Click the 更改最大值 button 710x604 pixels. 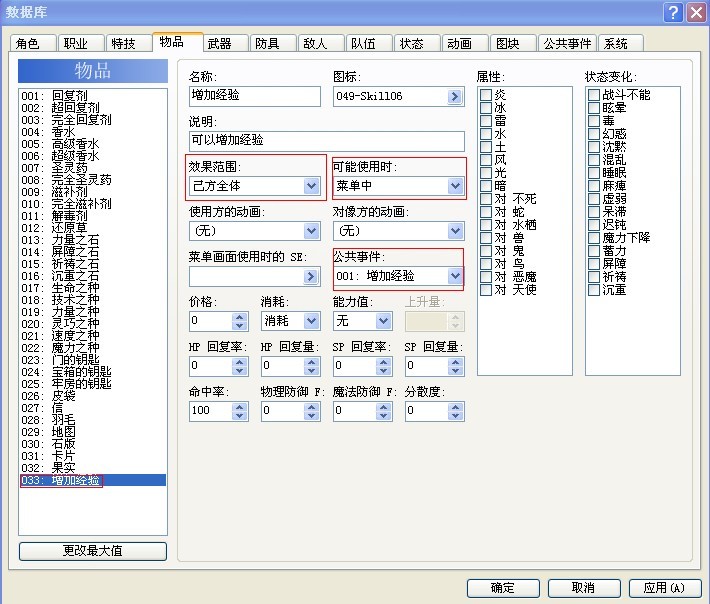(93, 551)
